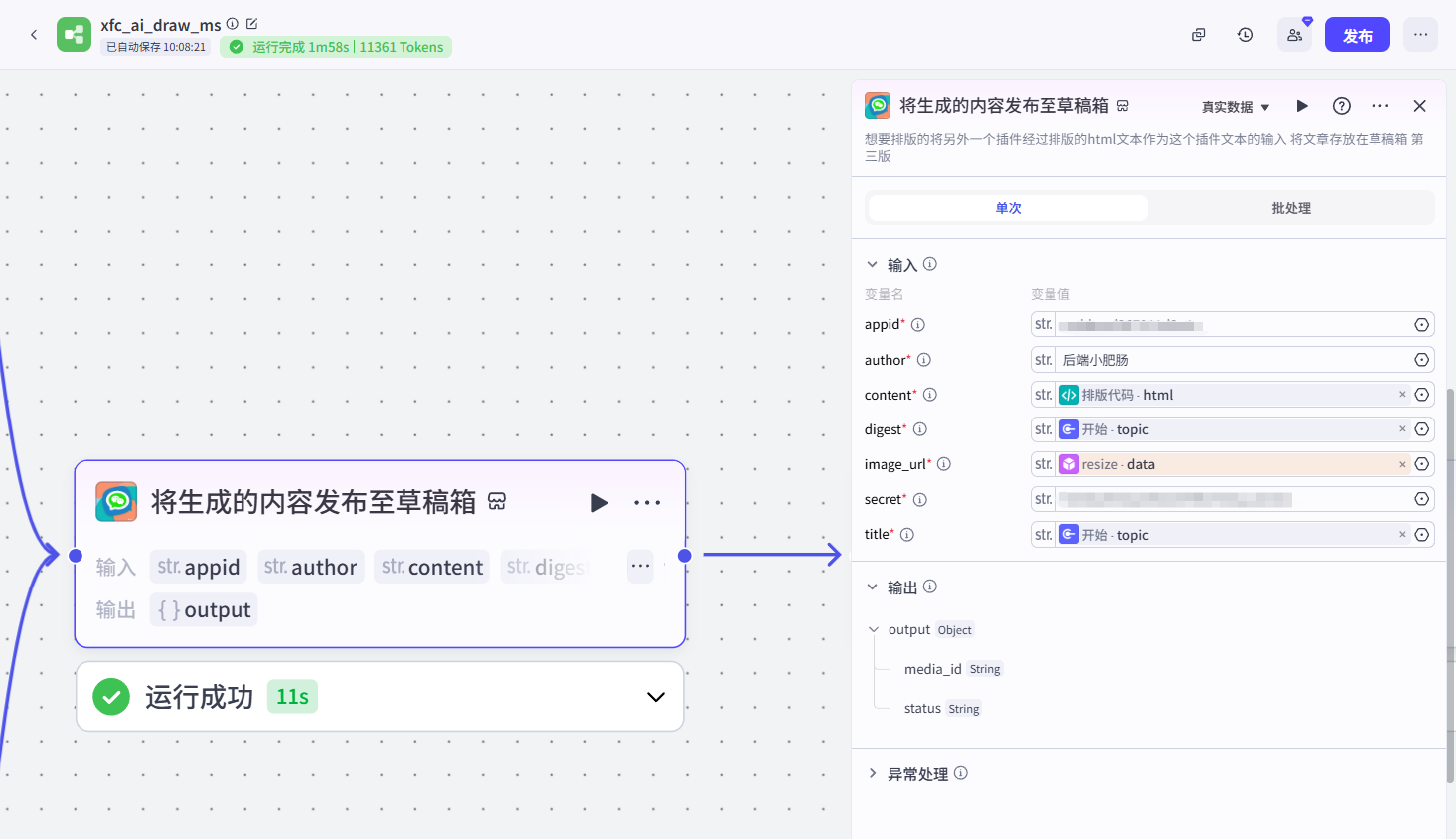Open the header more options menu
The height and width of the screenshot is (839, 1456).
tap(1420, 35)
